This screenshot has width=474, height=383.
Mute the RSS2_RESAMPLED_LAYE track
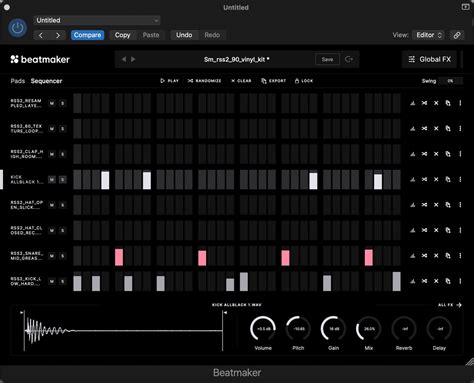pyautogui.click(x=52, y=103)
